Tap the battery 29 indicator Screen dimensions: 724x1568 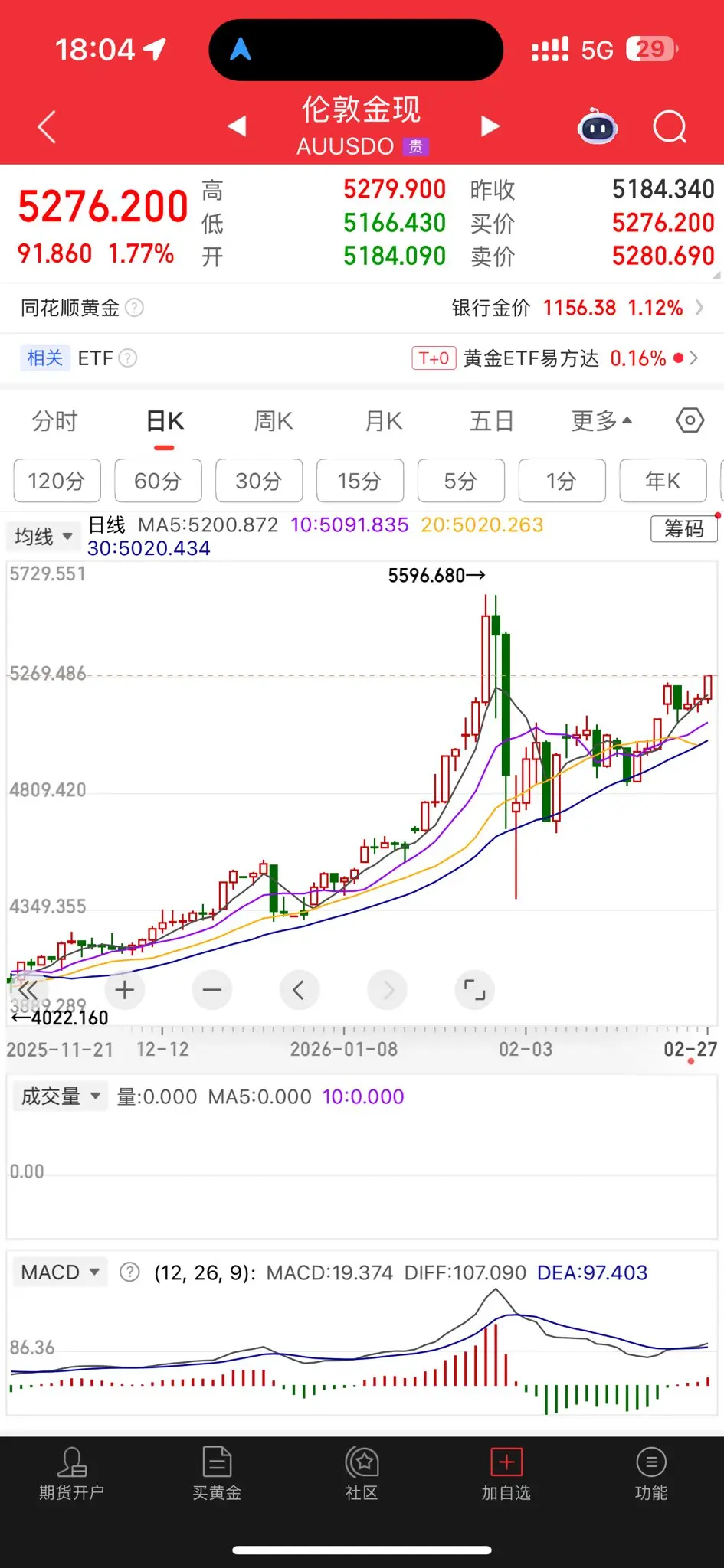tap(652, 49)
